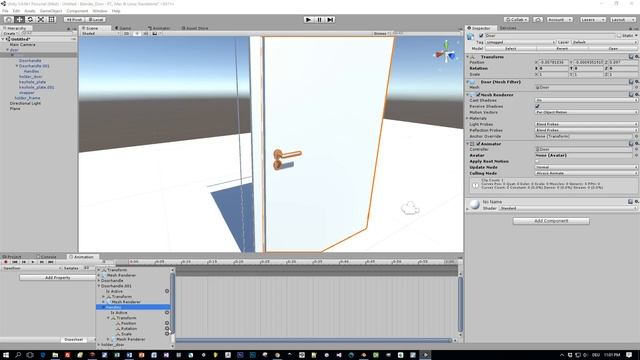Screen dimensions: 640x360
Task: Go to last keyframe in the Animation panel
Action: [51, 262]
